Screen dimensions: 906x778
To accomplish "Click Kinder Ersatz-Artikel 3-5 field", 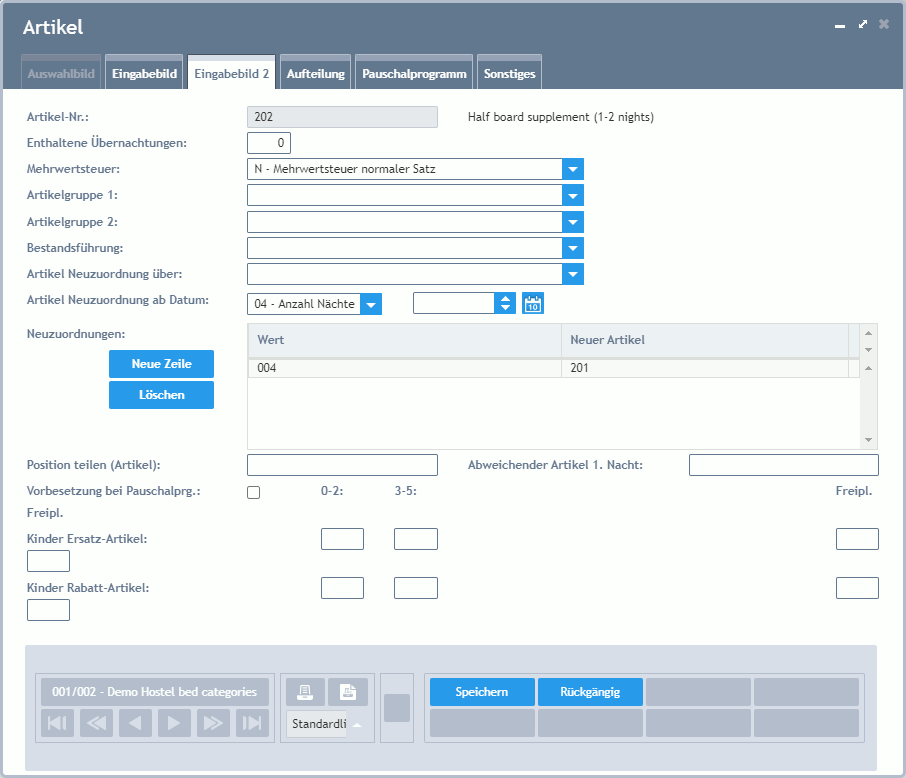I will pos(416,539).
